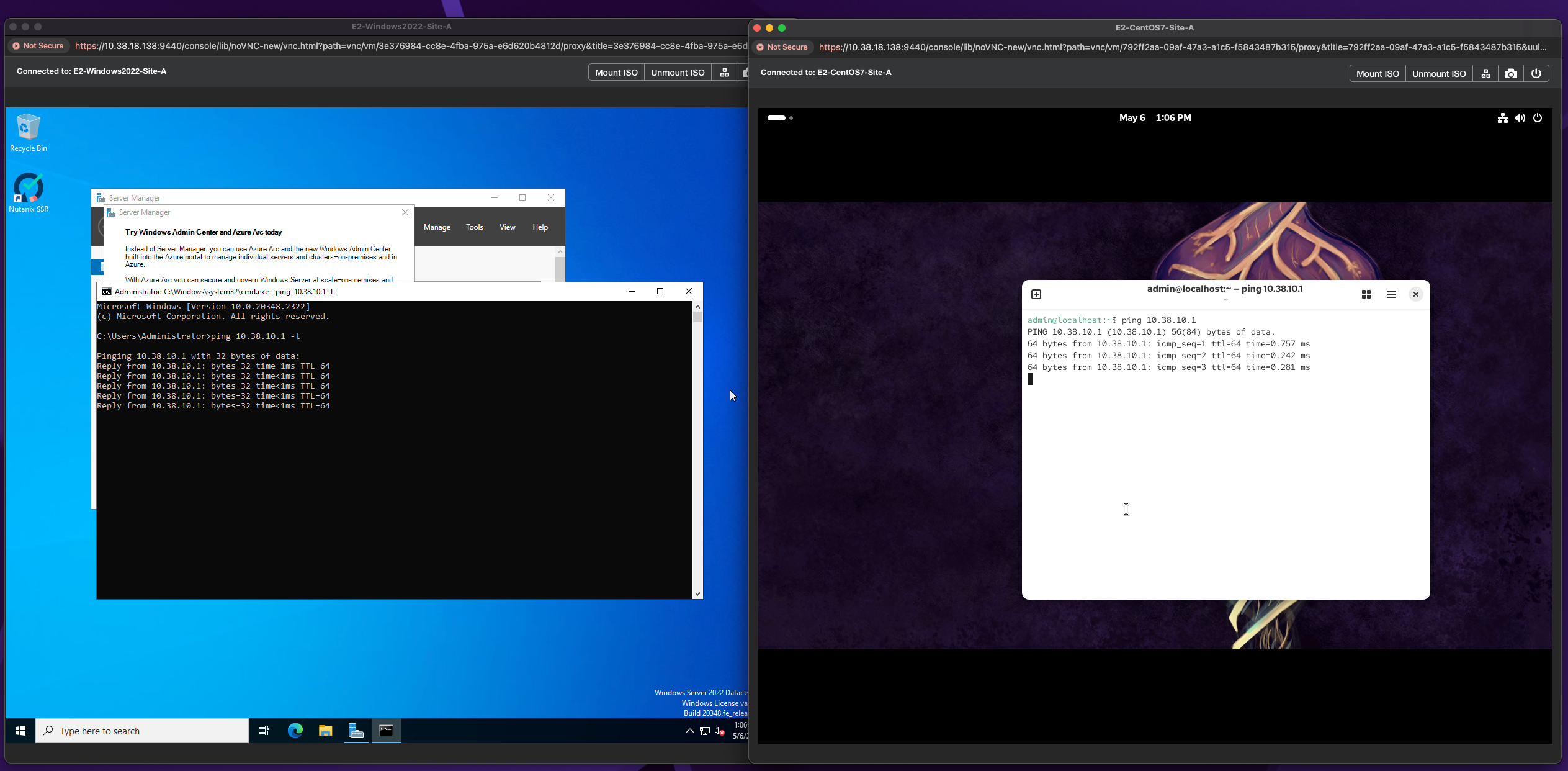Click Mount ISO in Windows2022 console
Image resolution: width=1568 pixels, height=771 pixels.
pyautogui.click(x=616, y=73)
